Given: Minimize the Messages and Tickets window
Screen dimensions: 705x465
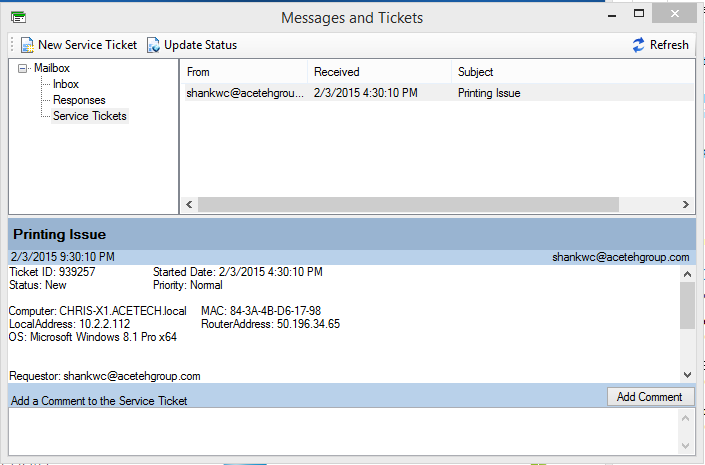Looking at the screenshot, I should click(x=611, y=15).
